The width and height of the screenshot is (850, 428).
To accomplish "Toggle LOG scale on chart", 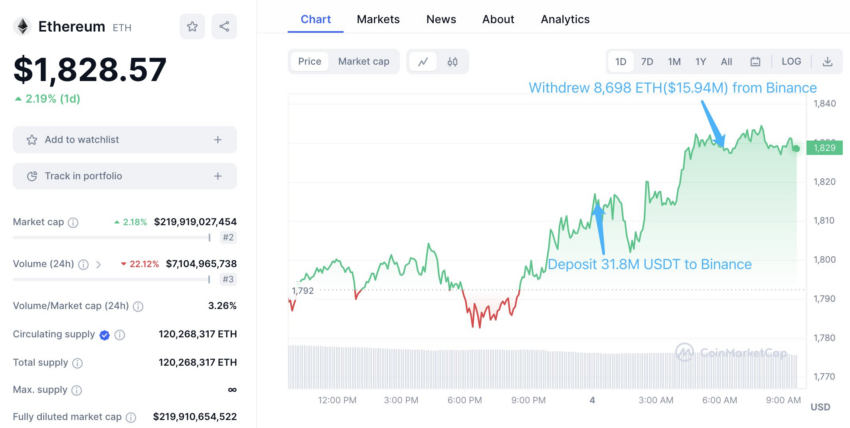I will point(791,62).
